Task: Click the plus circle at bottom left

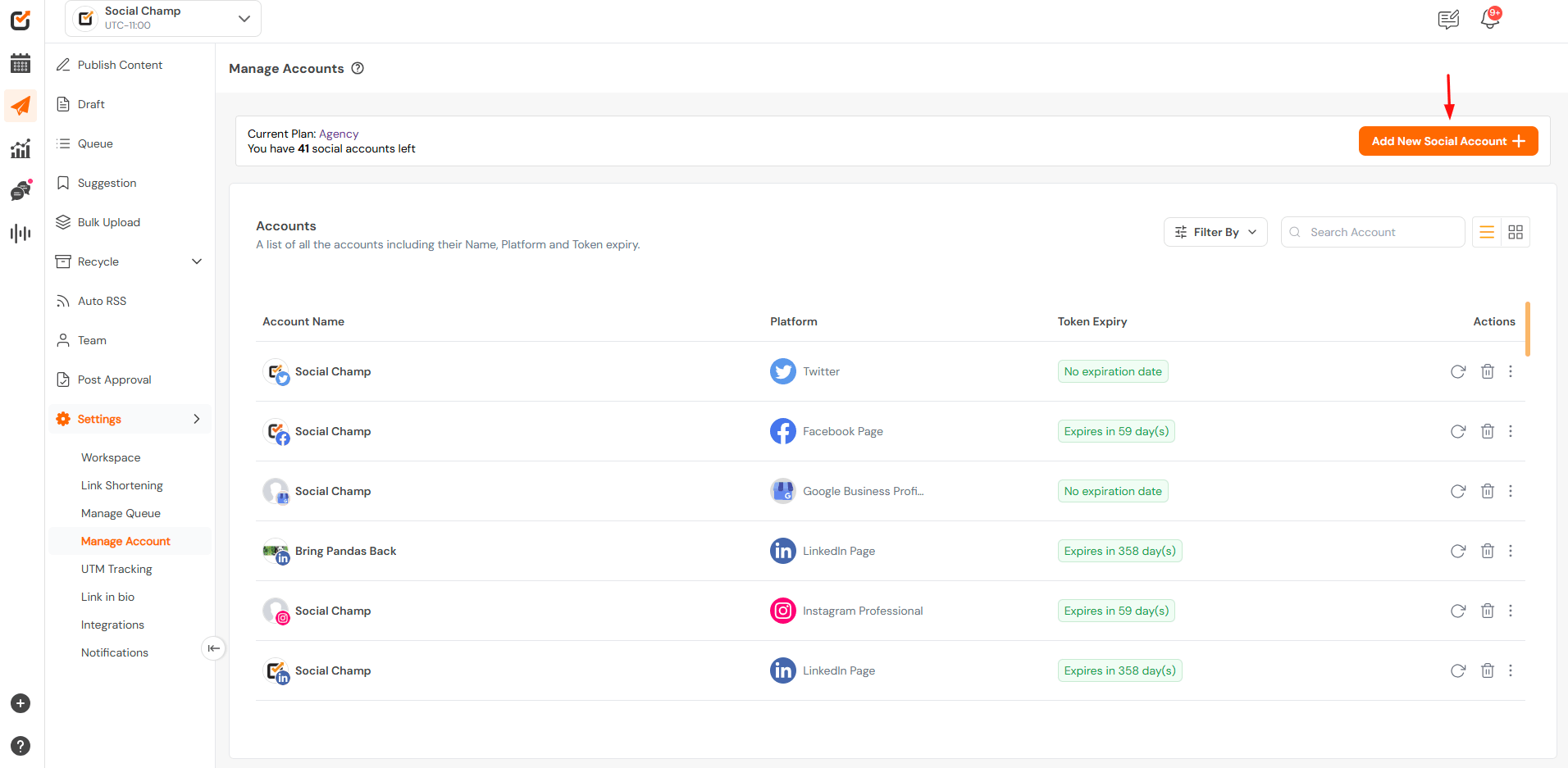Action: [21, 703]
